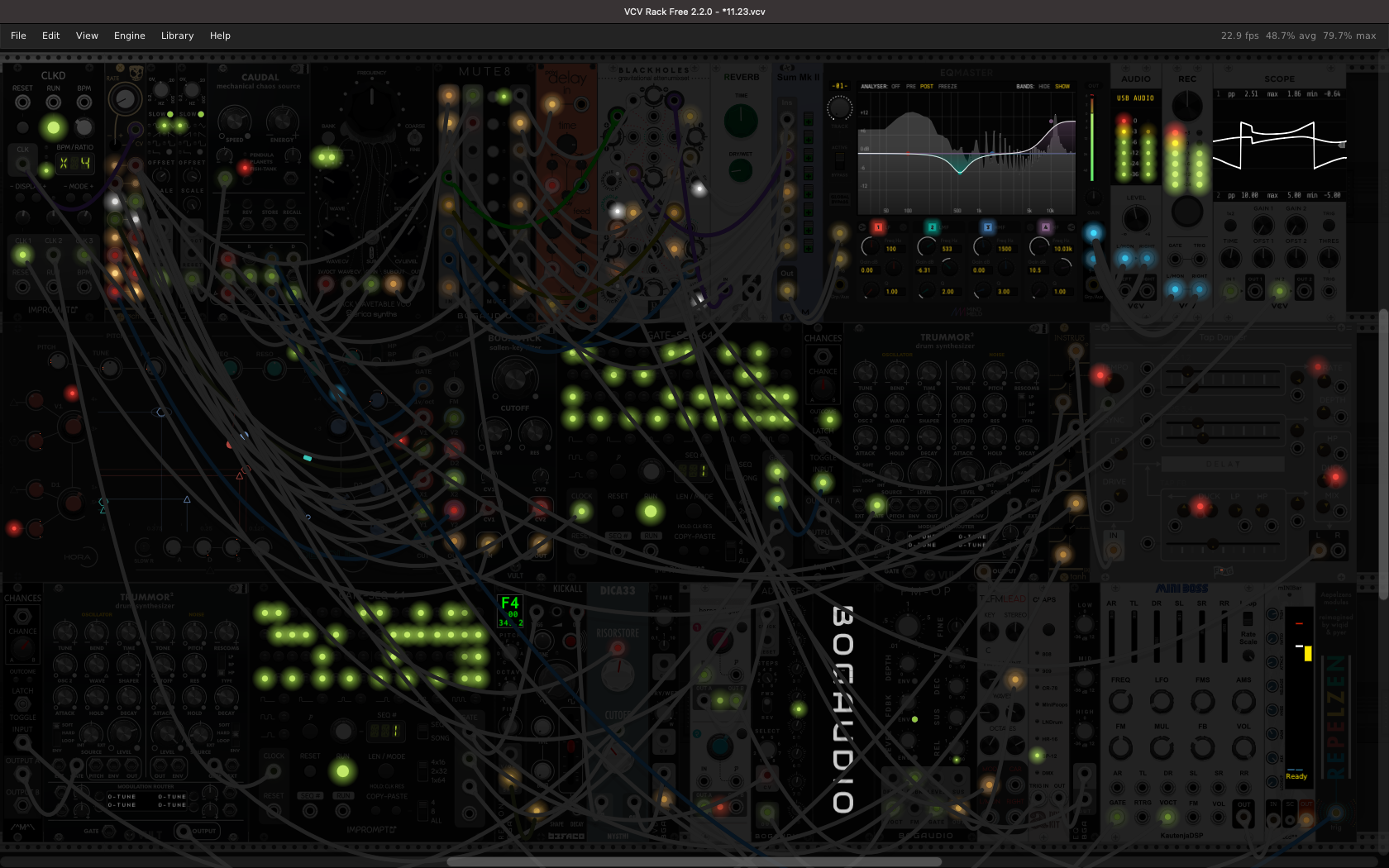
Task: Toggle EQ band 2 teal button
Action: click(932, 227)
